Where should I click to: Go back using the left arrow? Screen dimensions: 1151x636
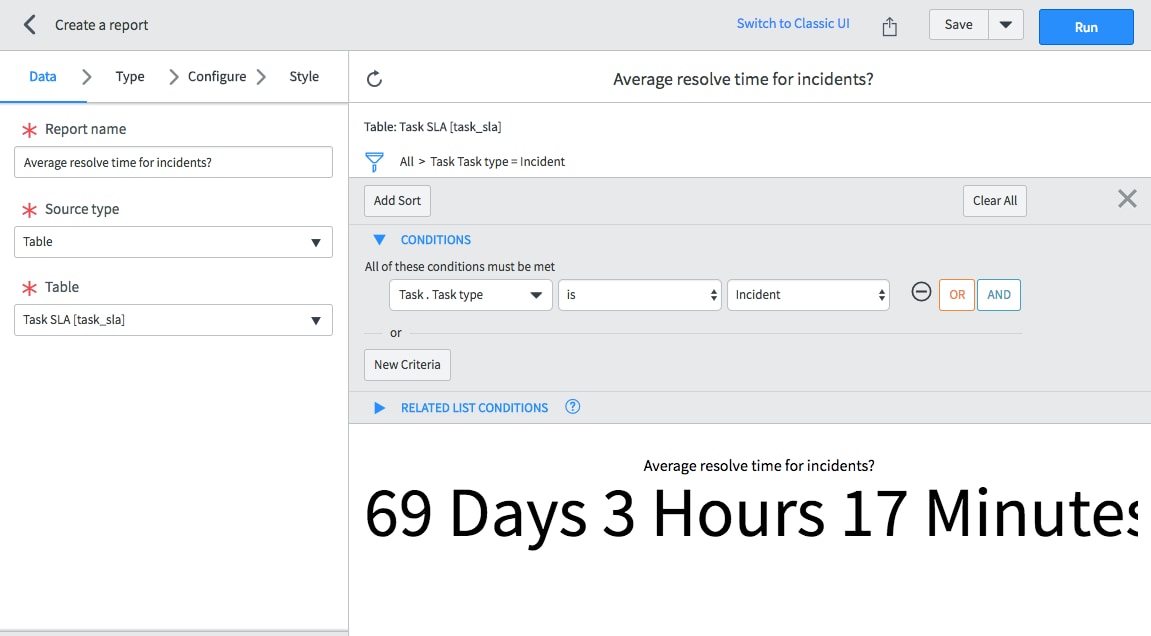28,24
